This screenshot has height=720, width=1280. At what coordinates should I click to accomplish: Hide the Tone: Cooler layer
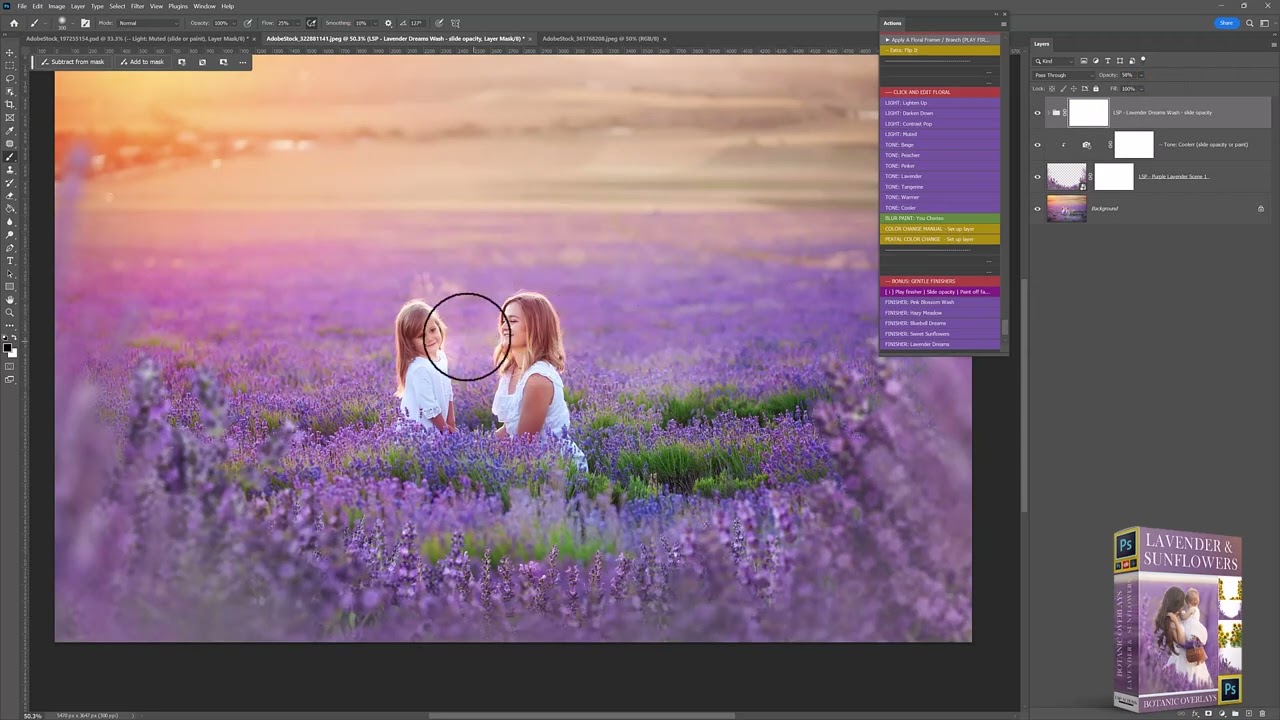point(1037,145)
